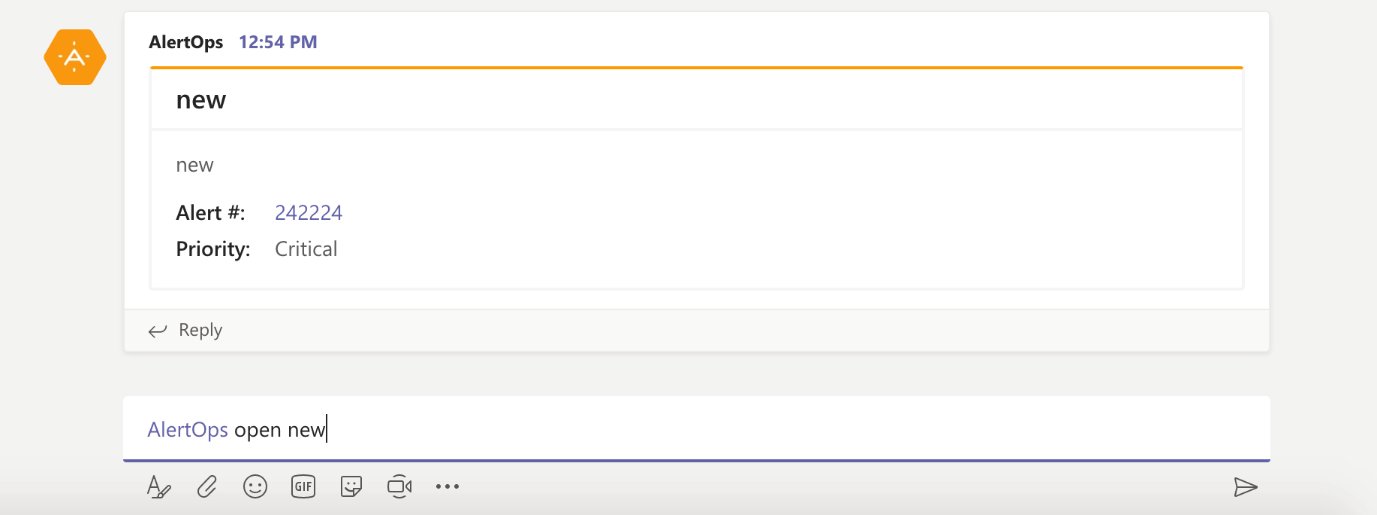1377x515 pixels.
Task: Click the bold "new" card title
Action: (201, 100)
